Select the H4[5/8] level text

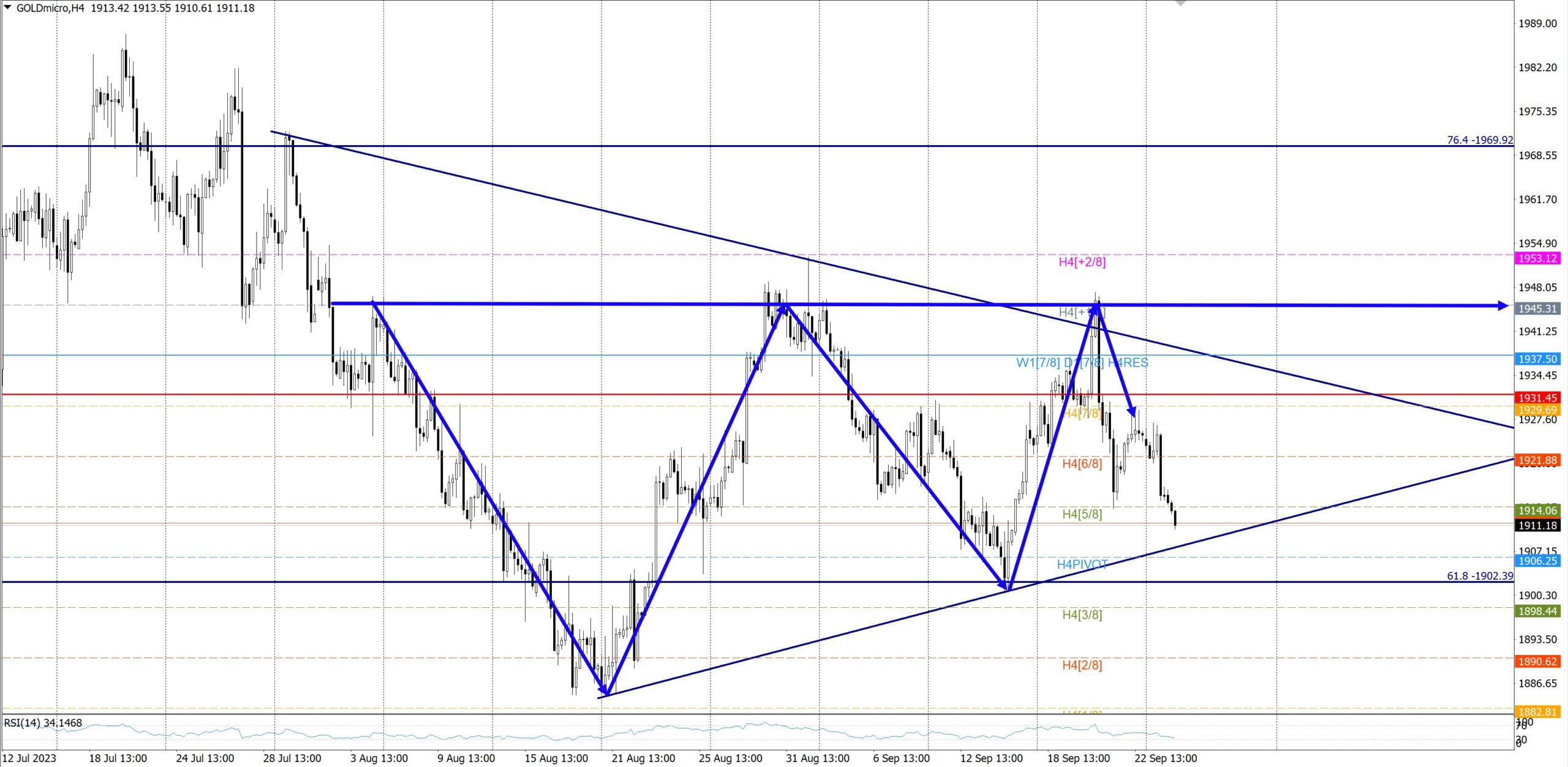(x=1082, y=514)
